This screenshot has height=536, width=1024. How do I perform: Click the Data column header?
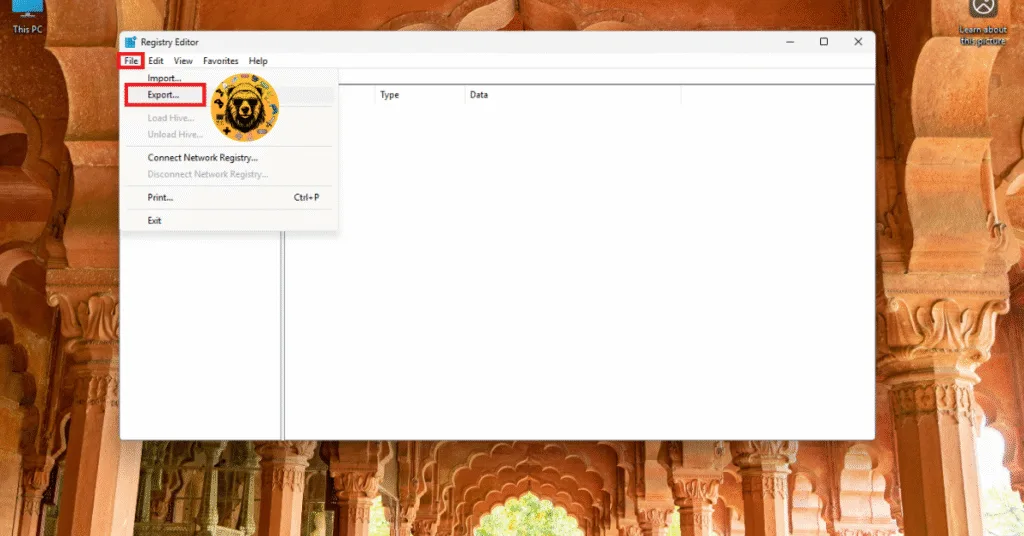pyautogui.click(x=479, y=95)
